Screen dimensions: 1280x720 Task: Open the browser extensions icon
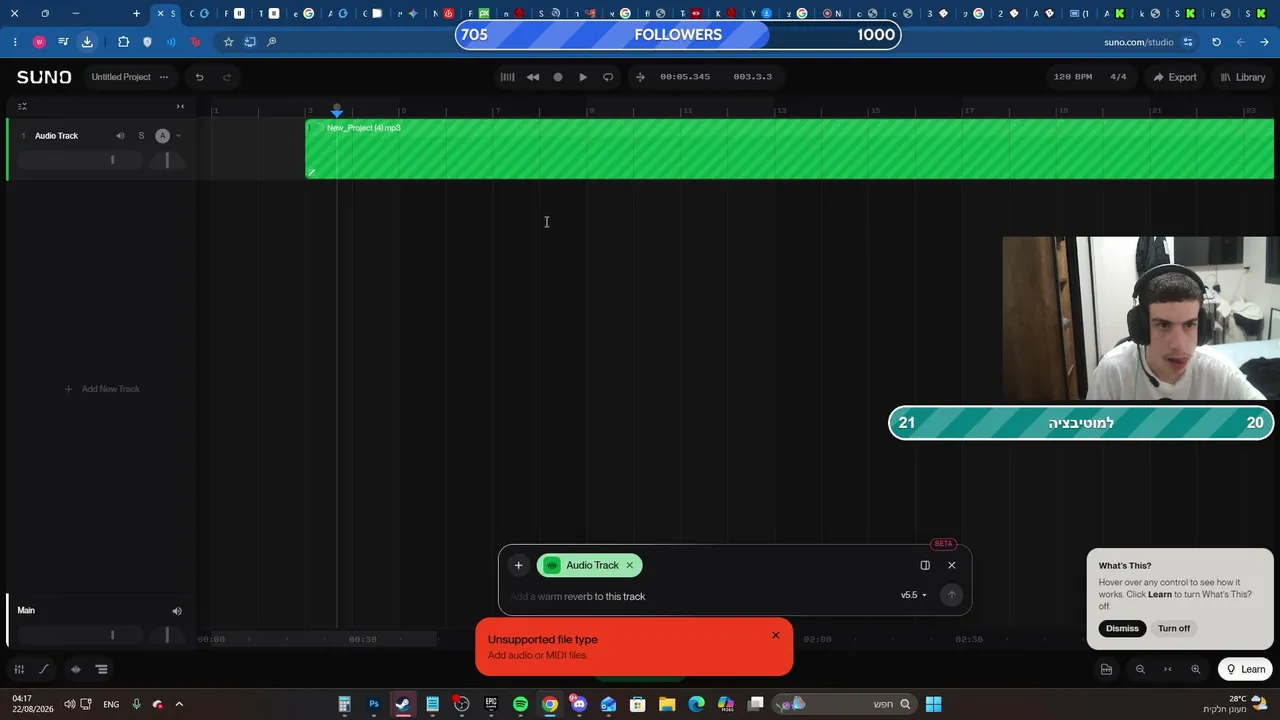pyautogui.click(x=123, y=42)
